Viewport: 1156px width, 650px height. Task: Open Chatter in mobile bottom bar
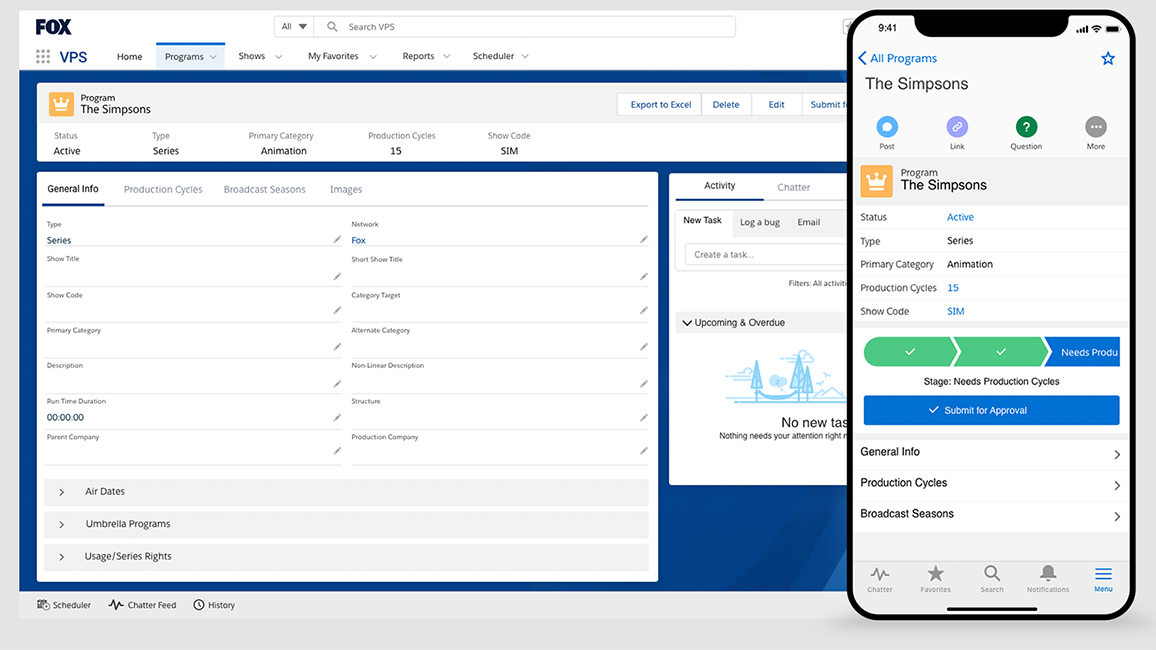click(x=880, y=574)
